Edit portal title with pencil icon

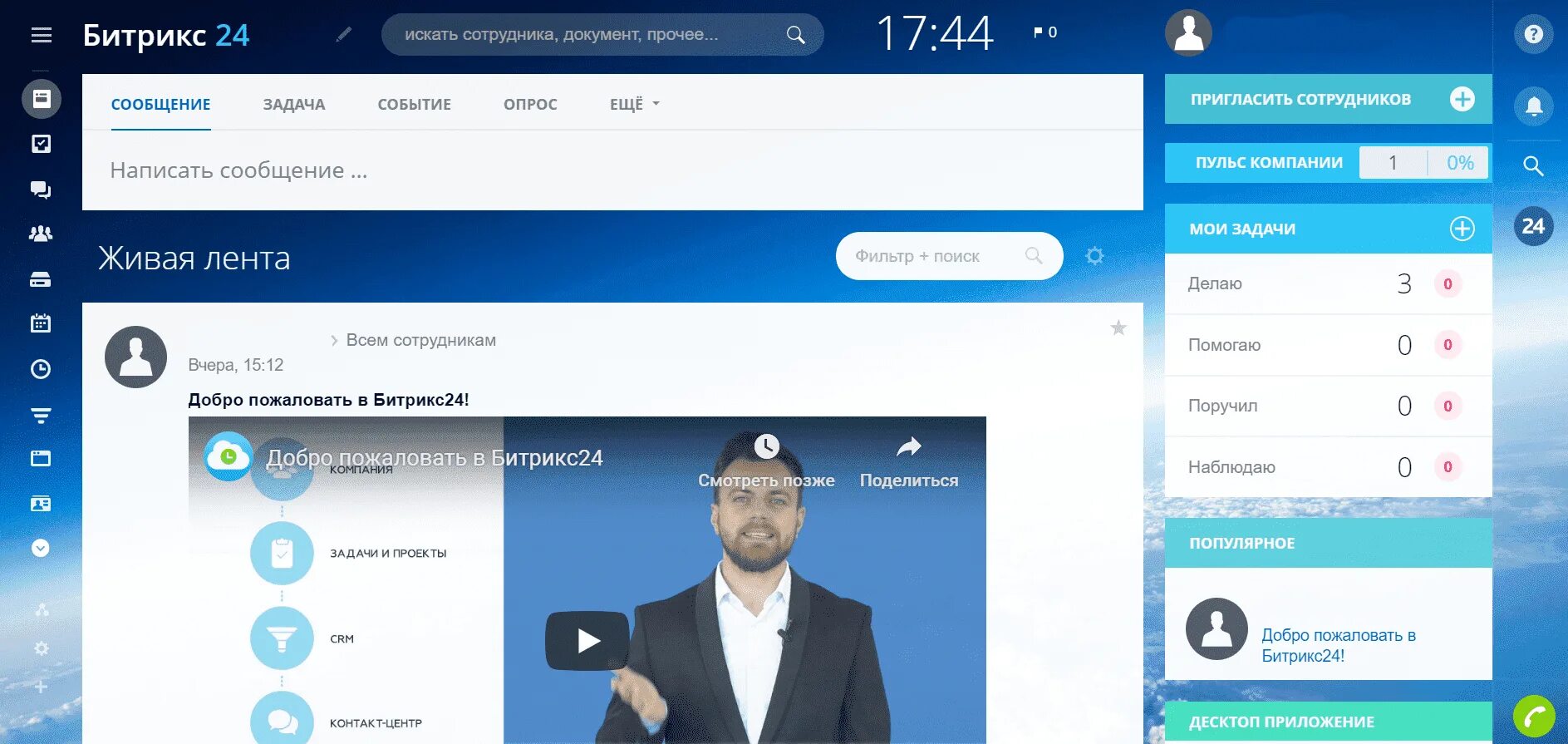click(344, 34)
